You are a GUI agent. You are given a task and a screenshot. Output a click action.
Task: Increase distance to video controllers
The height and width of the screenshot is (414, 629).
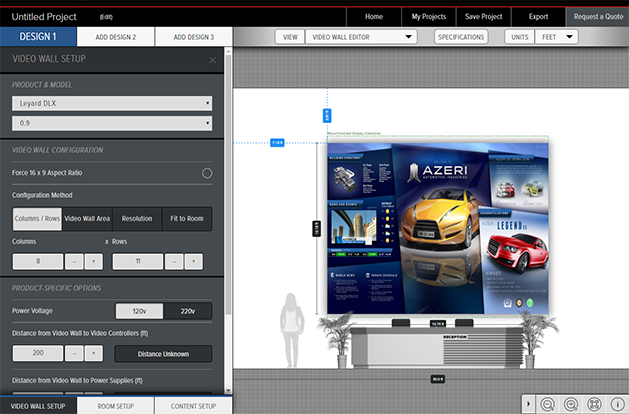(94, 353)
